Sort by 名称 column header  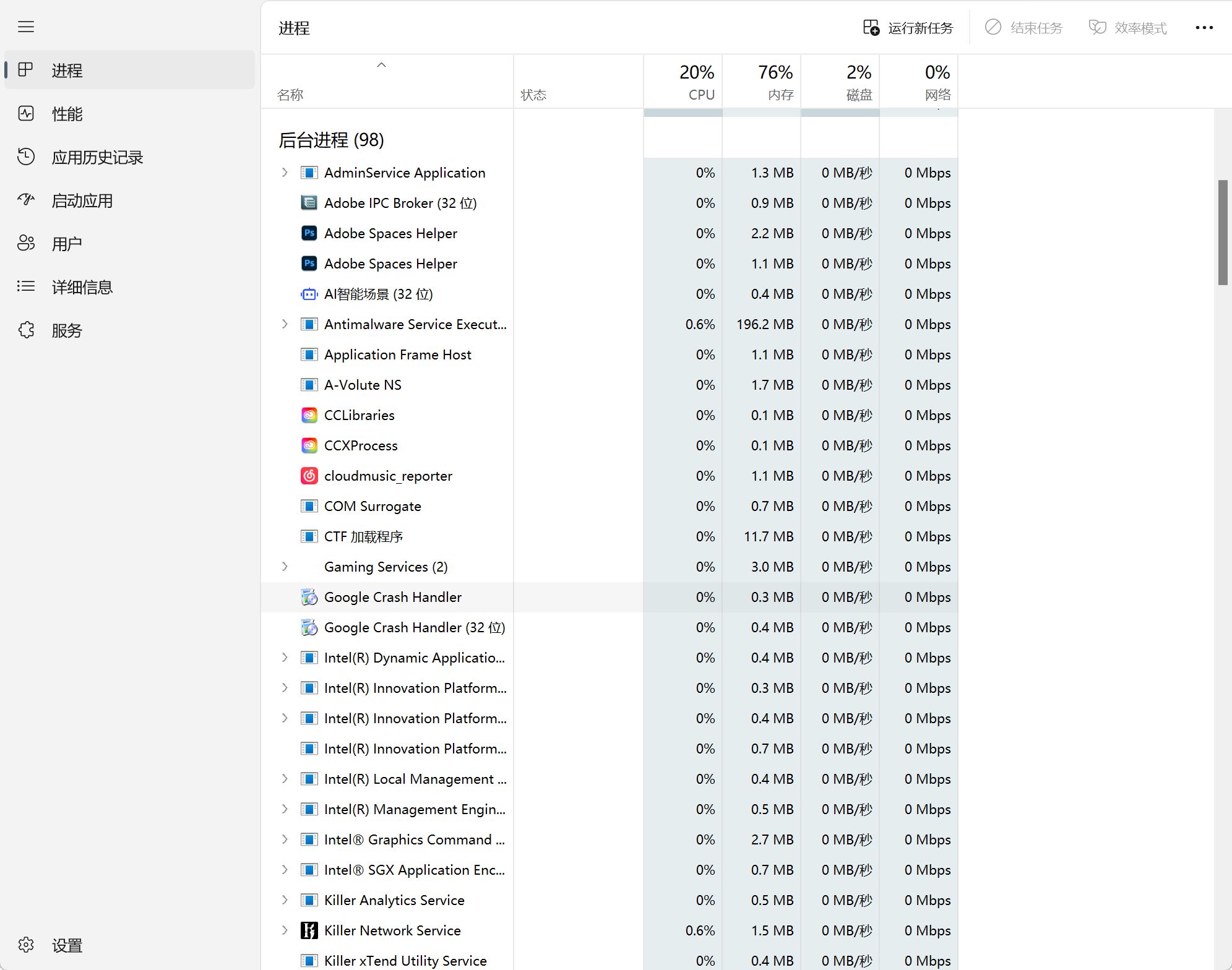point(387,82)
